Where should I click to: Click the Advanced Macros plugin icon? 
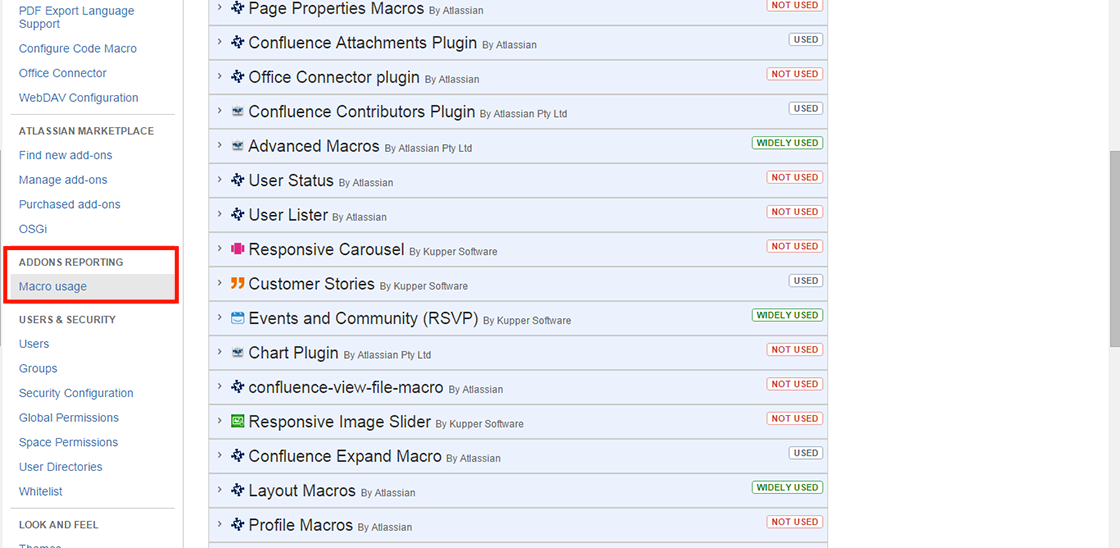(x=238, y=146)
